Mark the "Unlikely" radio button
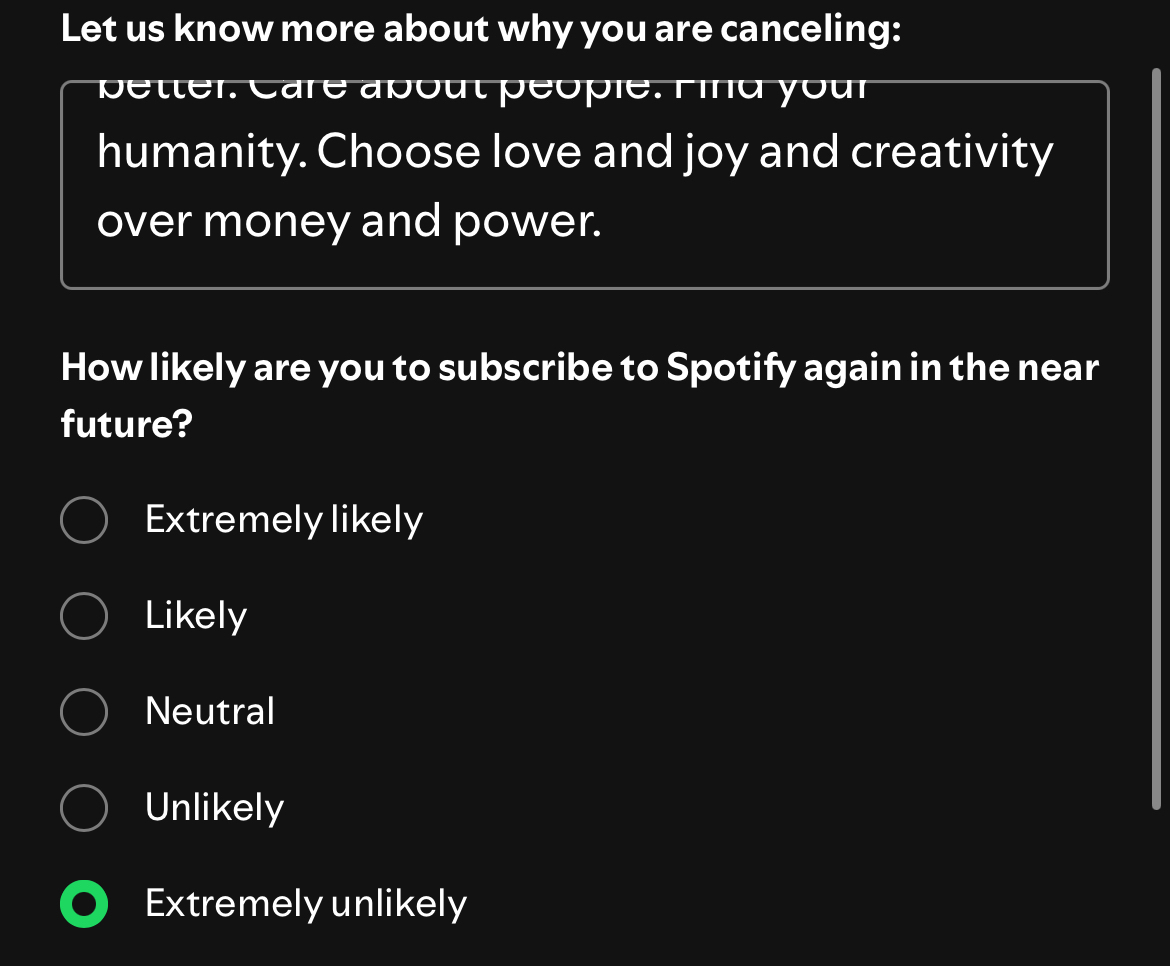 [x=84, y=807]
